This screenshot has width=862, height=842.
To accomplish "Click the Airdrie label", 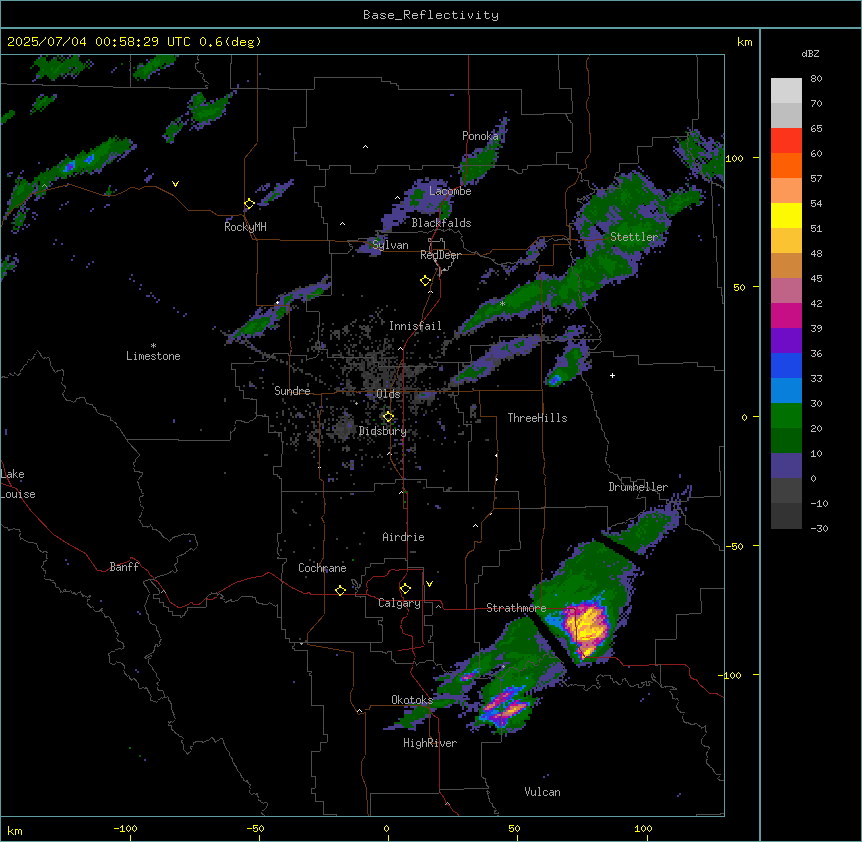I will (403, 537).
